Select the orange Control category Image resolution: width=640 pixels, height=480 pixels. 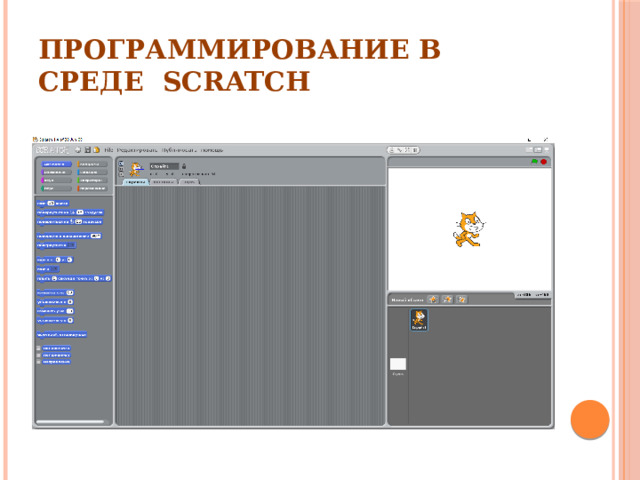click(92, 164)
